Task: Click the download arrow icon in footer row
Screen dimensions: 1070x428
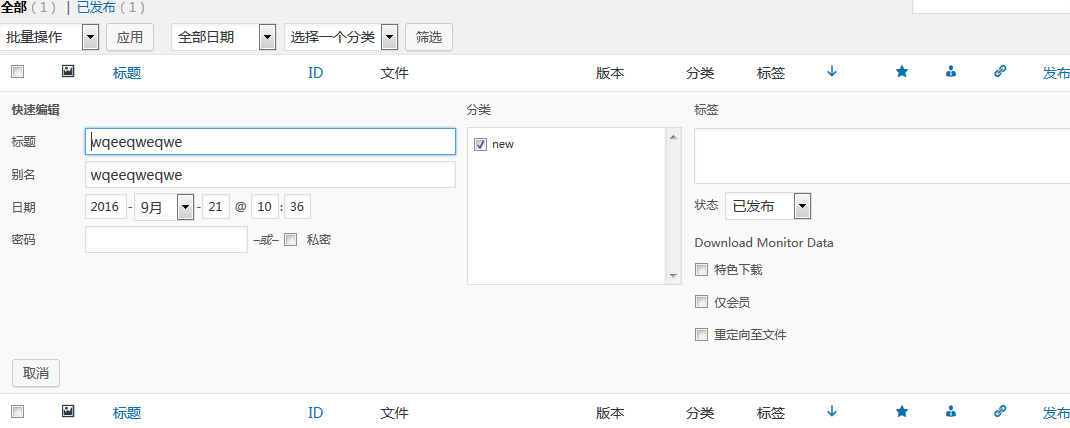Action: [x=832, y=411]
